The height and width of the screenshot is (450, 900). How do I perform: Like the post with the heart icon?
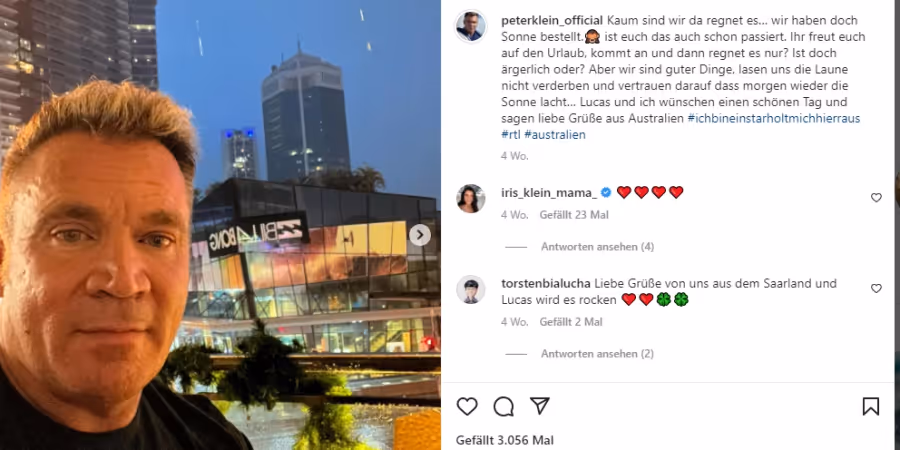pyautogui.click(x=467, y=406)
